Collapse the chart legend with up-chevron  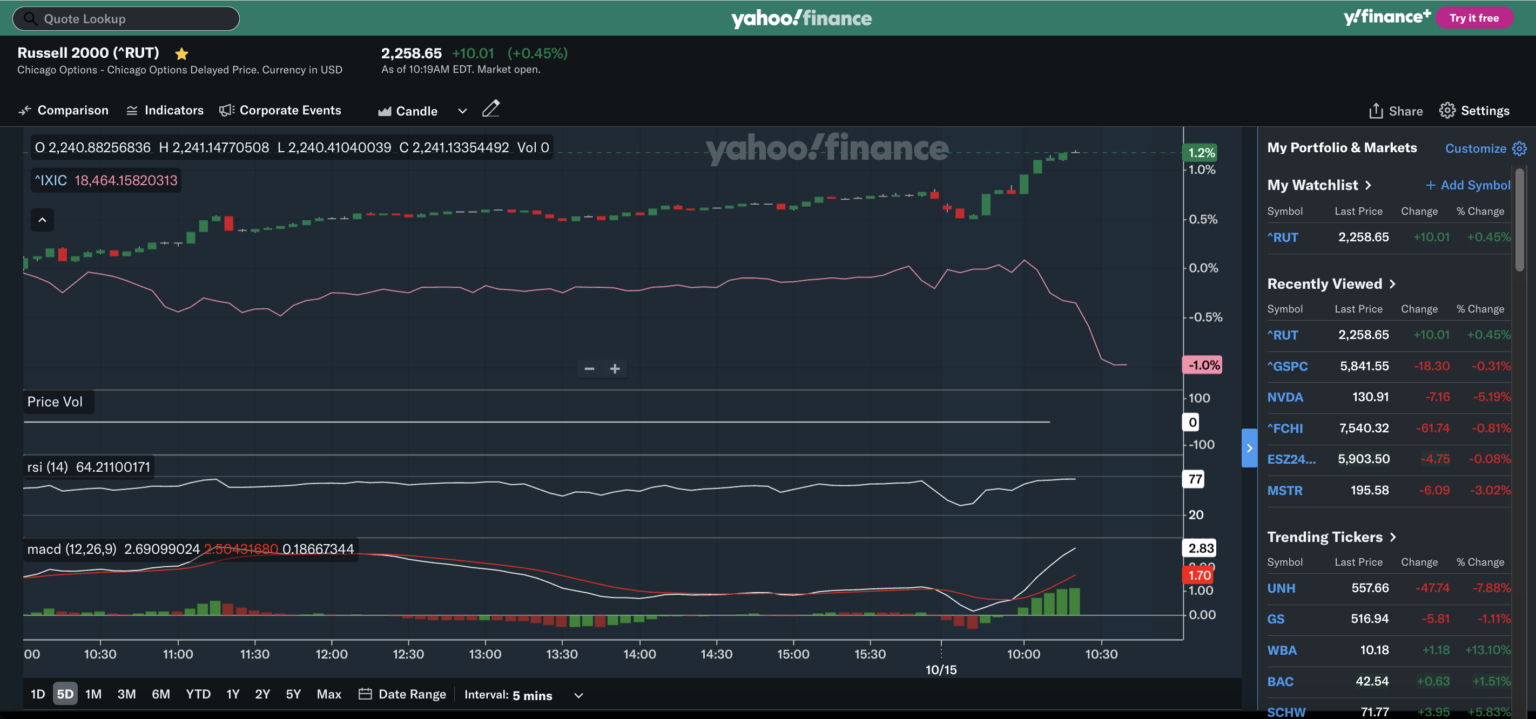tap(43, 219)
